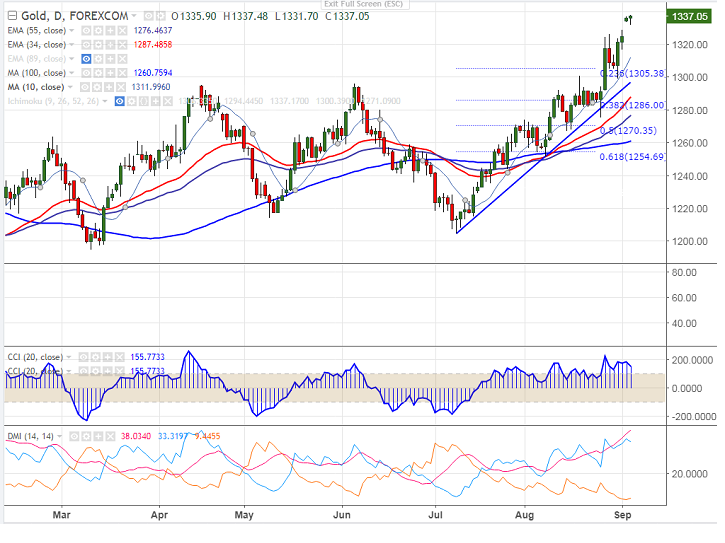Screen dimensions: 725x543
Task: Click DMI value 38.0340
Action: [136, 436]
